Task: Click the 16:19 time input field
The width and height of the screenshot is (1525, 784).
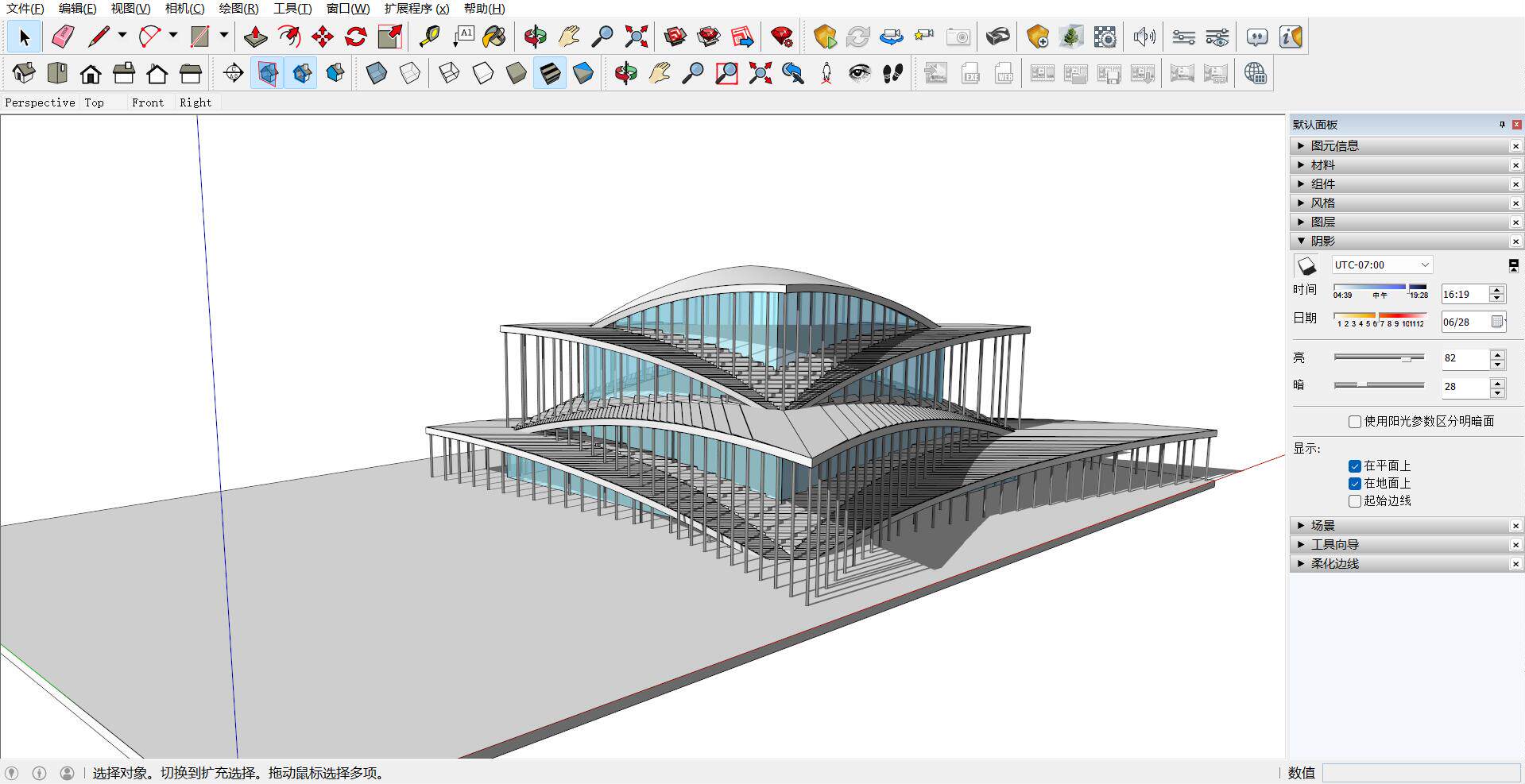Action: pyautogui.click(x=1465, y=295)
